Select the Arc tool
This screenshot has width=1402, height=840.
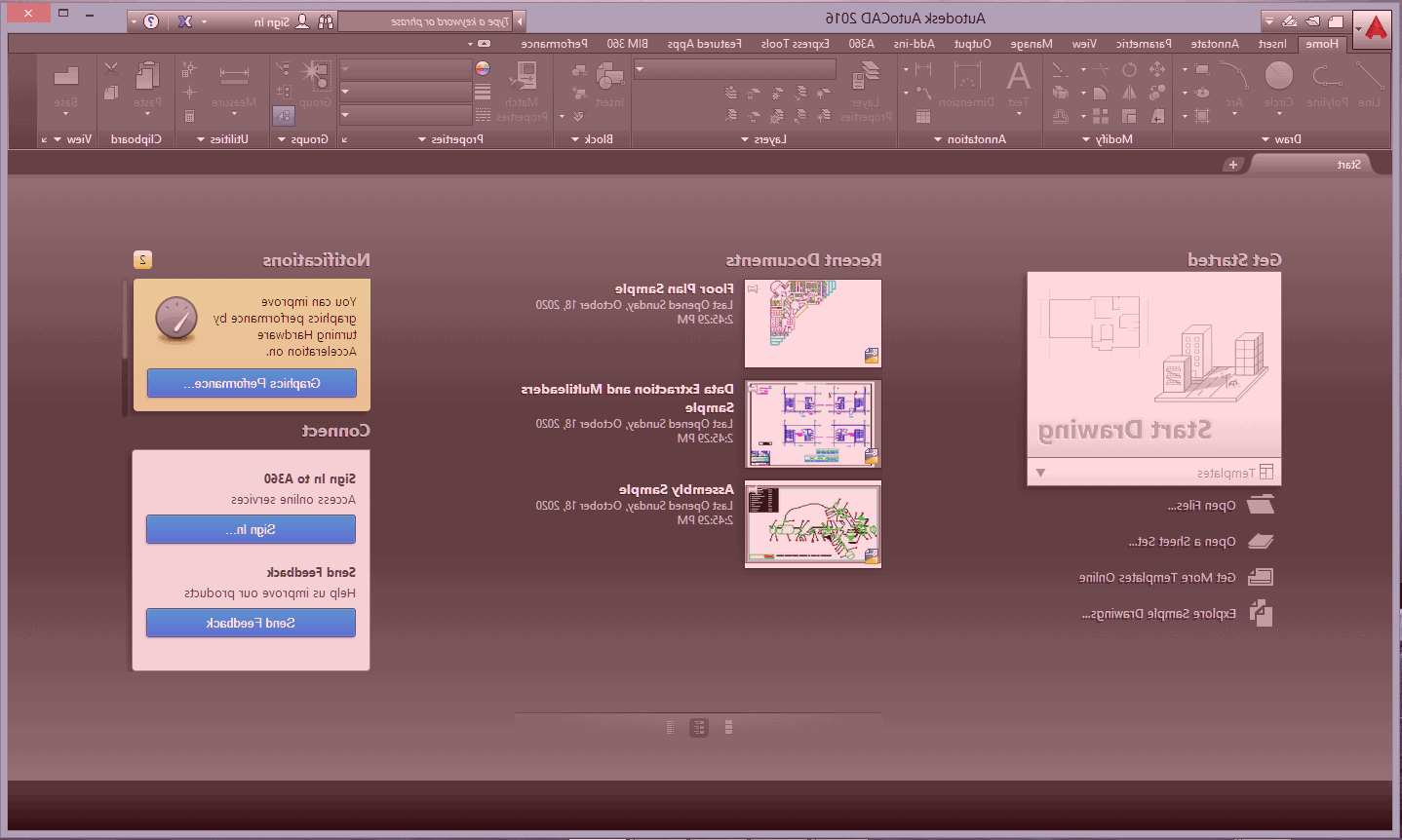point(1234,84)
